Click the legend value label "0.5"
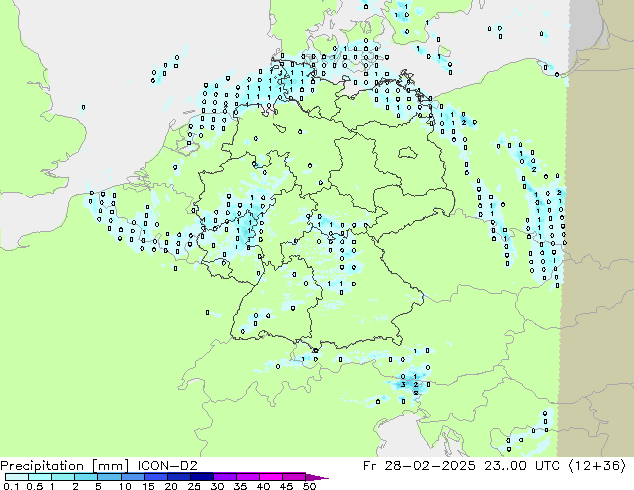Viewport: 634px width, 490px height. tap(34, 486)
